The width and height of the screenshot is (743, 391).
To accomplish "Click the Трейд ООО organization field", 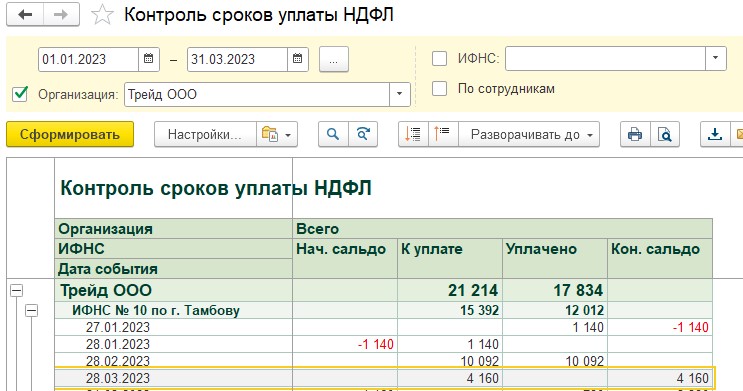I will click(257, 94).
